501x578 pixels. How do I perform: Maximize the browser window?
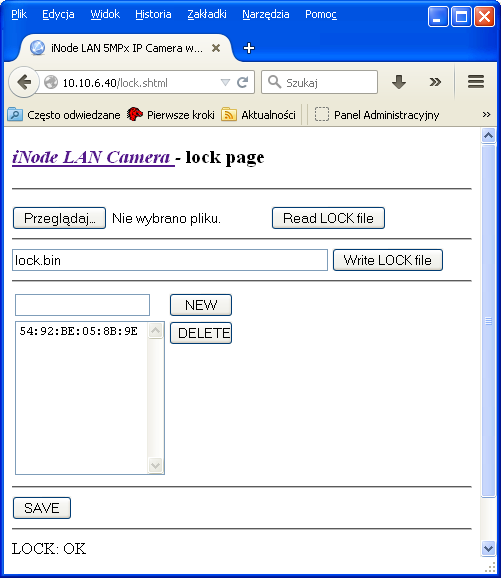[x=461, y=17]
